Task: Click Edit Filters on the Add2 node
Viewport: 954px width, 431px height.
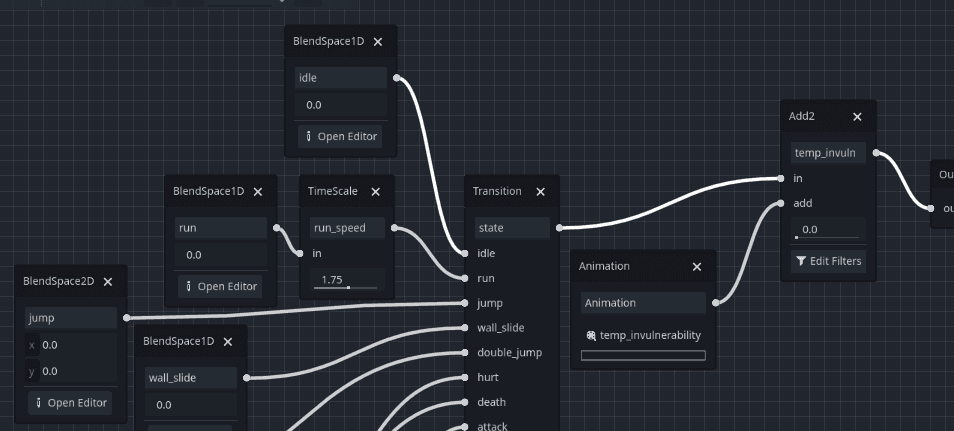Action: pos(828,261)
